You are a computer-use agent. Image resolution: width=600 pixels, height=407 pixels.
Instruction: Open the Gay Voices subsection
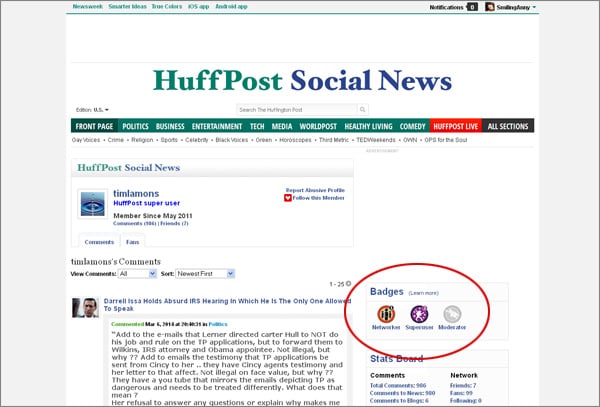tap(86, 140)
